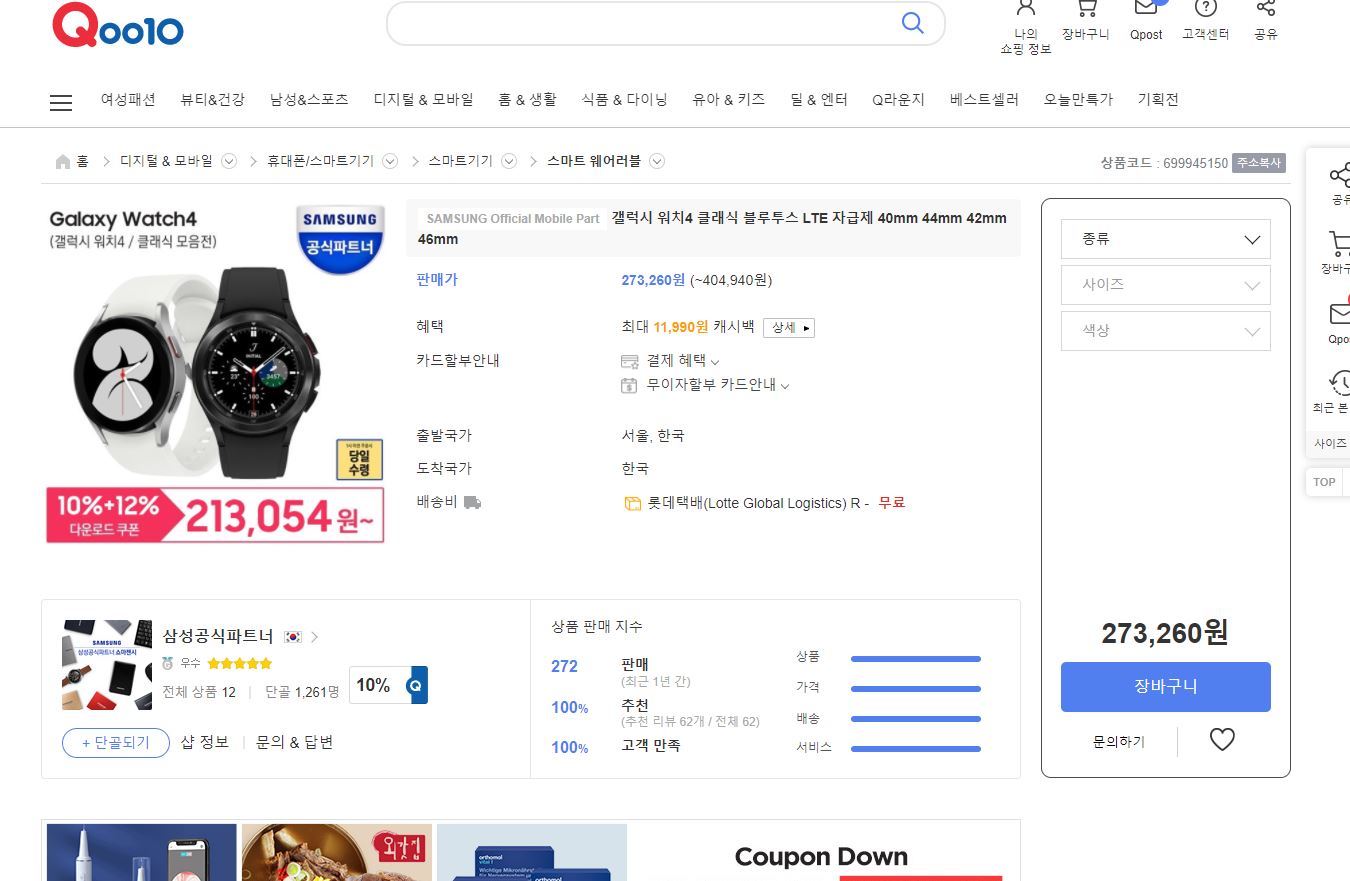
Task: Open the cart (장바구니) icon in header
Action: click(1086, 9)
